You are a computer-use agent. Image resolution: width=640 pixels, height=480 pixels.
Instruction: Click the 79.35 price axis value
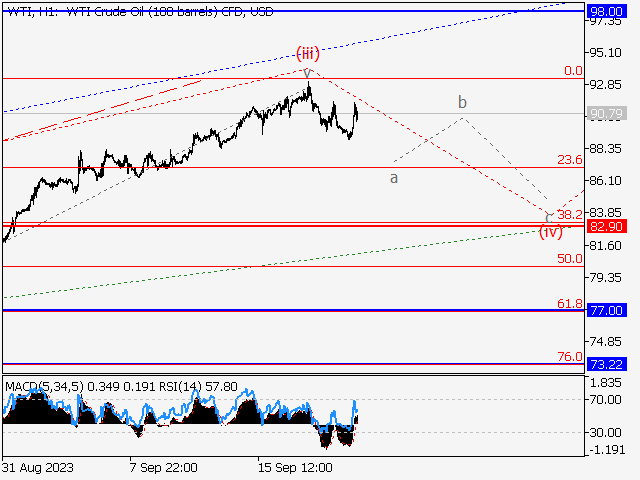coord(605,278)
